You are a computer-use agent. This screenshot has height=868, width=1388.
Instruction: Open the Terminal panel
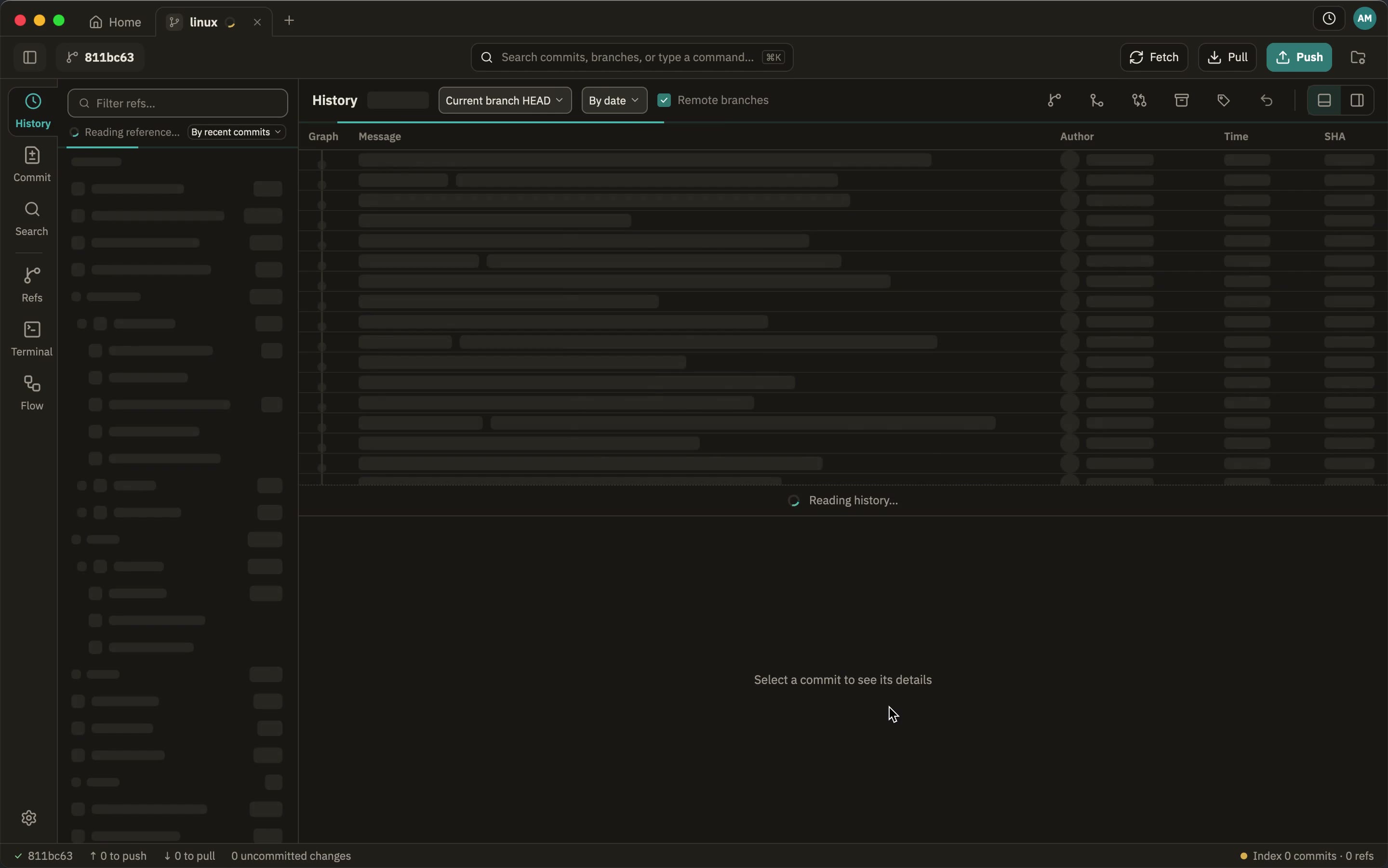[x=32, y=339]
